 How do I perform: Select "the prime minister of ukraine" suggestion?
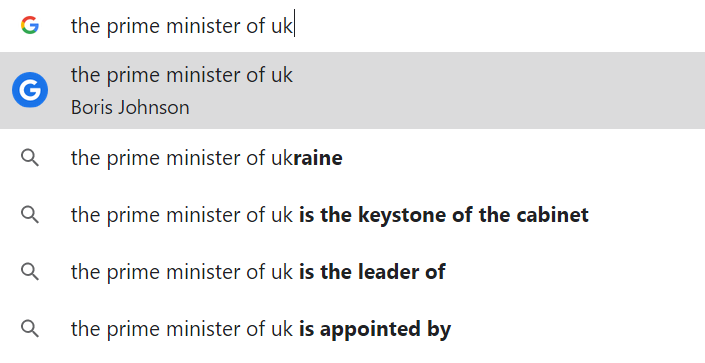[352, 158]
